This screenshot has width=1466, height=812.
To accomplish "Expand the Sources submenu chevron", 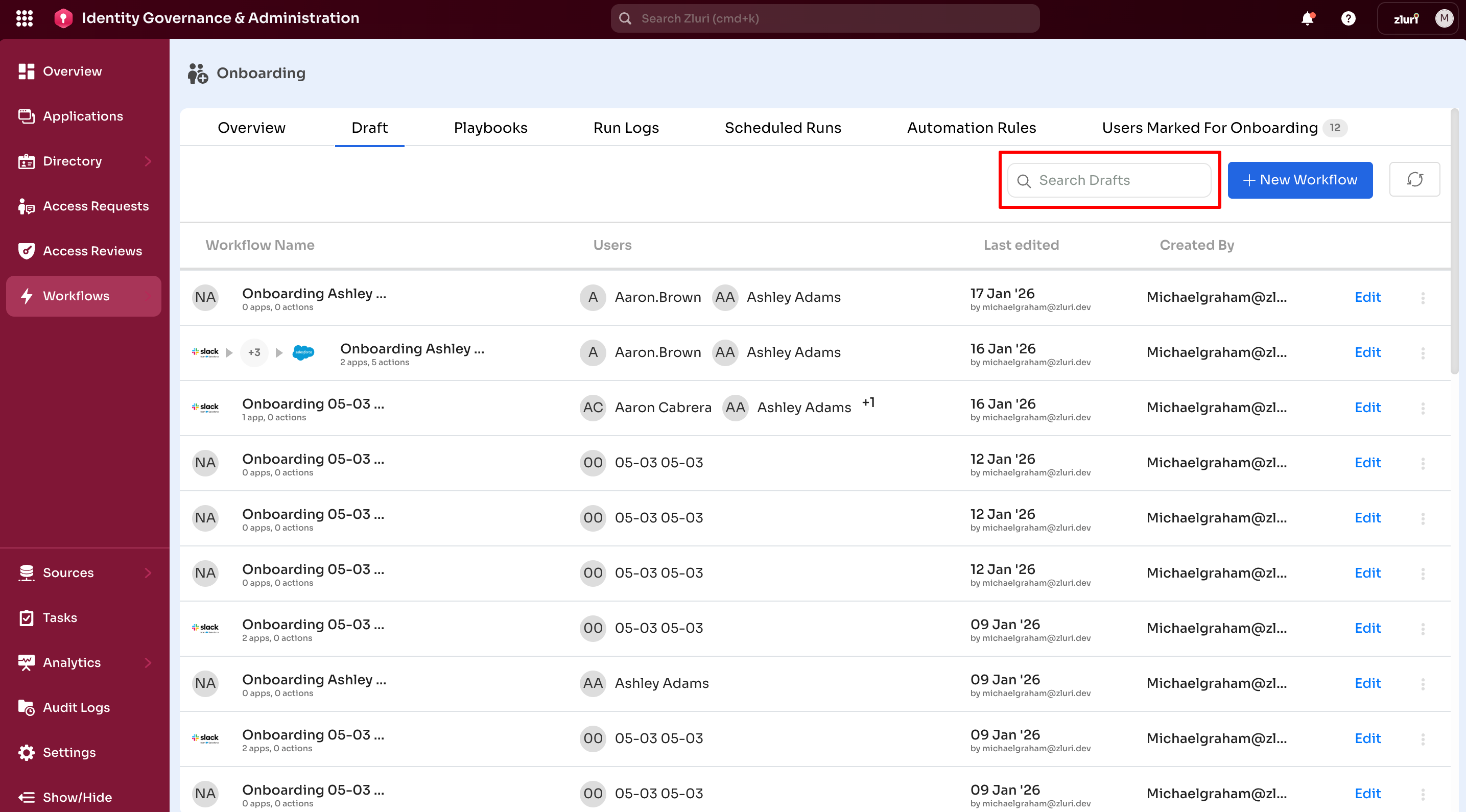I will pyautogui.click(x=148, y=572).
